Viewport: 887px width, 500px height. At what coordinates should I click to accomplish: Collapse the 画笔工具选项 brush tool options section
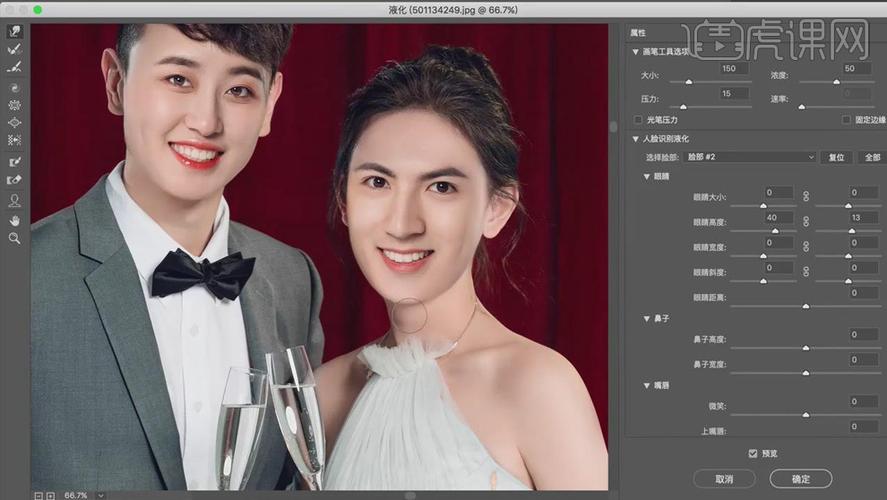pos(635,51)
